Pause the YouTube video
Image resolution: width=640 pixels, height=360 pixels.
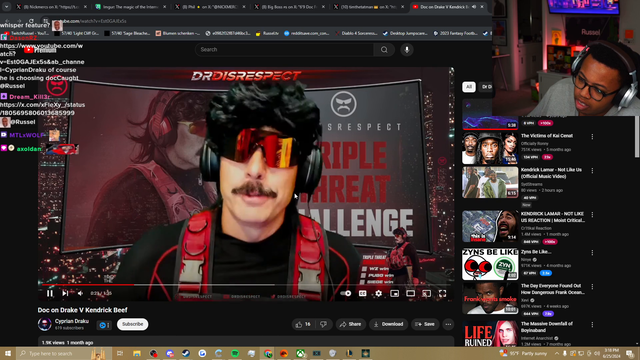click(50, 293)
